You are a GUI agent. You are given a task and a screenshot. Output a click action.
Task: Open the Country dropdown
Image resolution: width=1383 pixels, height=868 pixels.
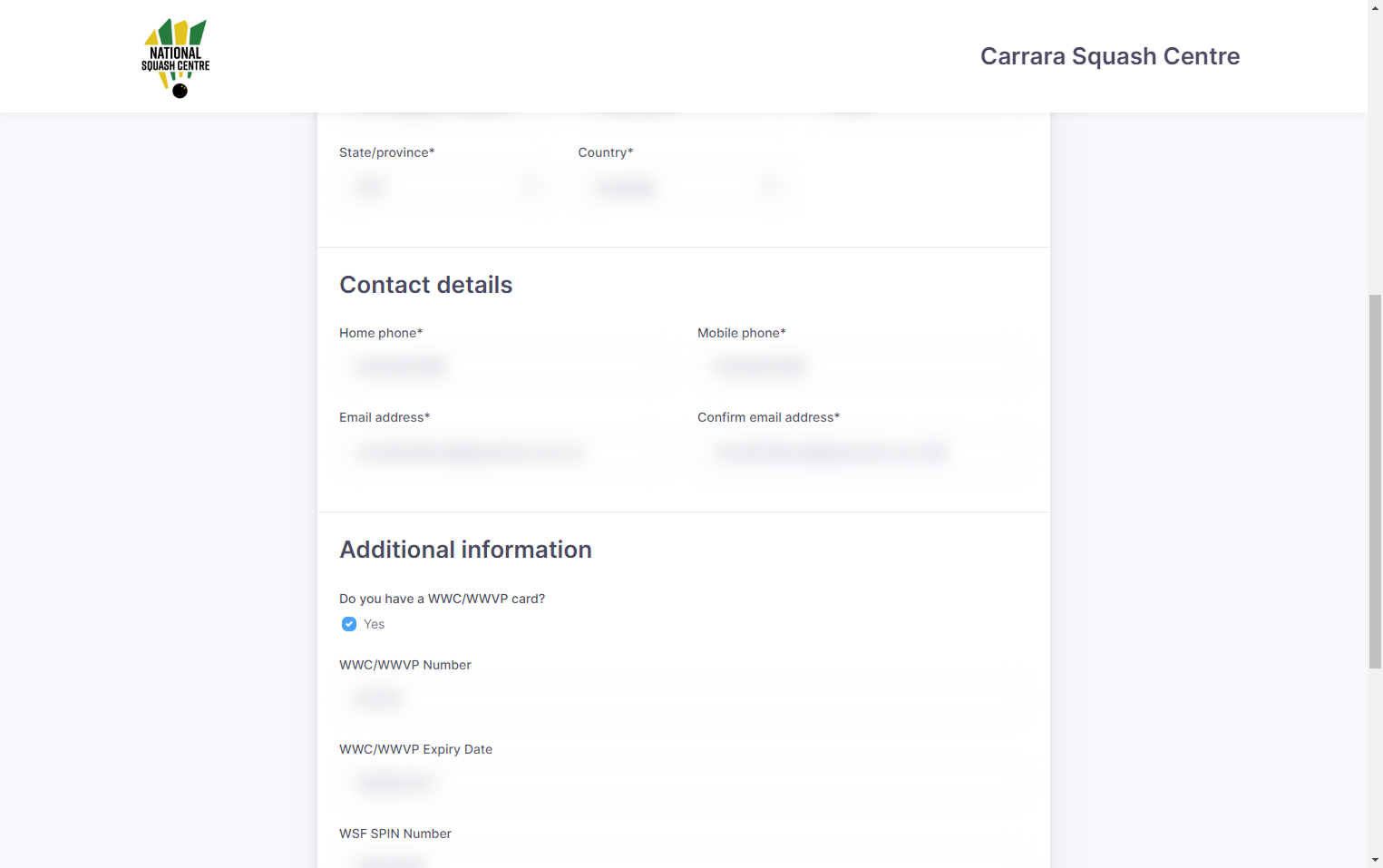(683, 188)
